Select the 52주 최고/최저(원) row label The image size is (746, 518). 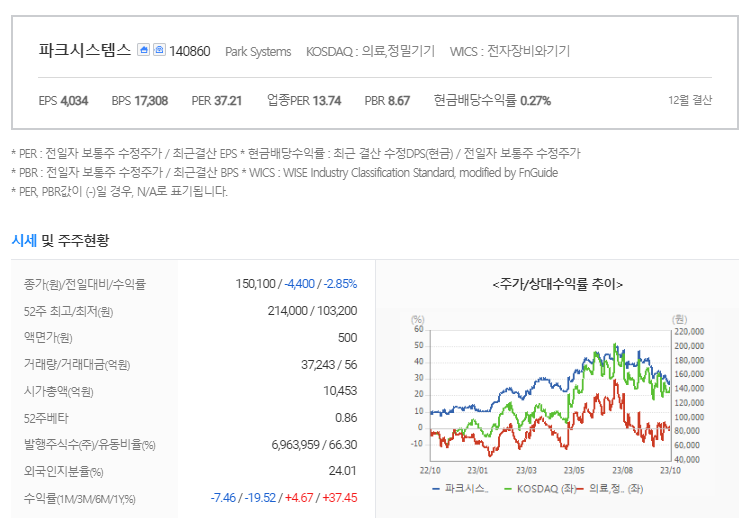click(69, 312)
